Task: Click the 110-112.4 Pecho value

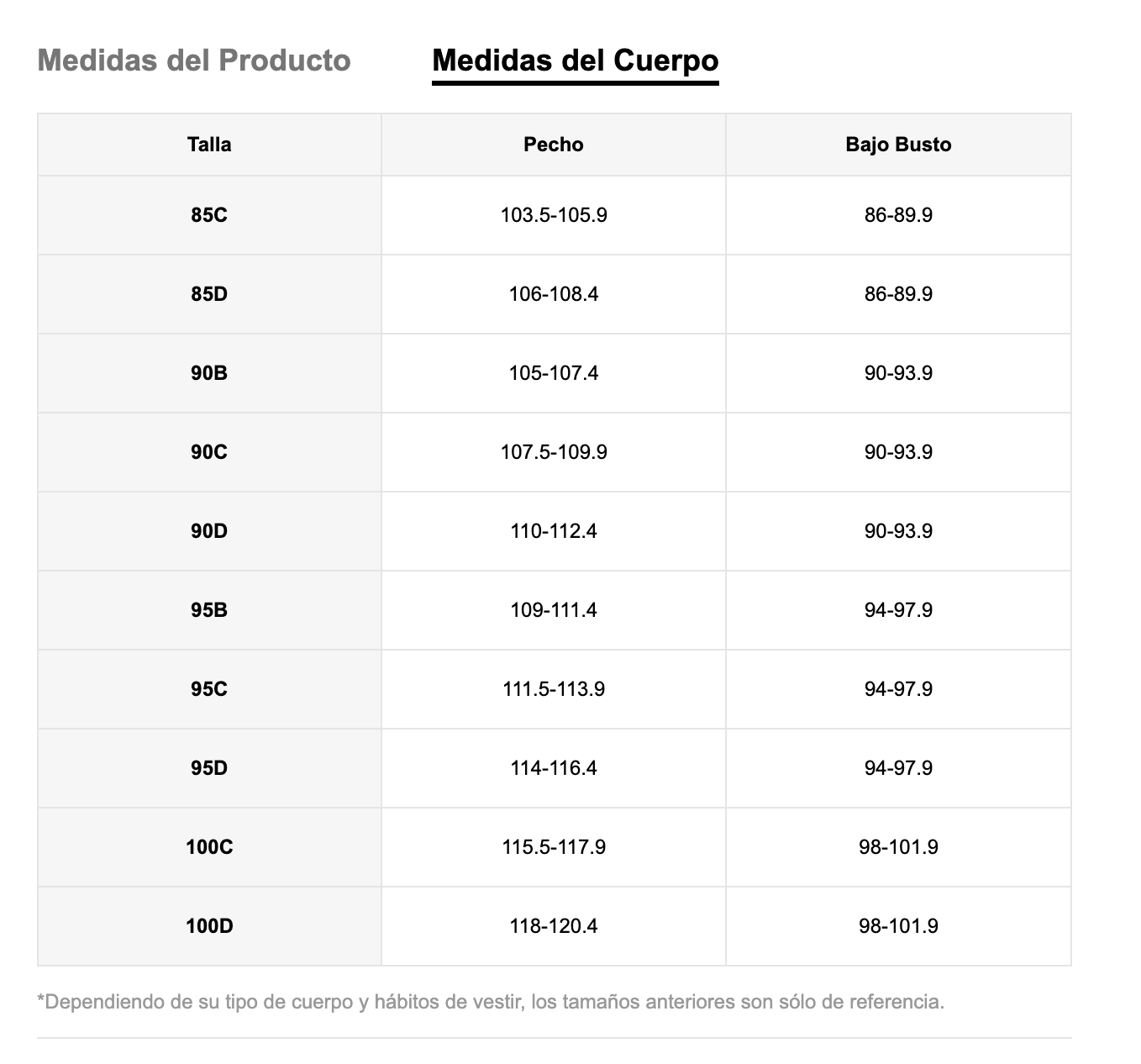Action: [554, 531]
